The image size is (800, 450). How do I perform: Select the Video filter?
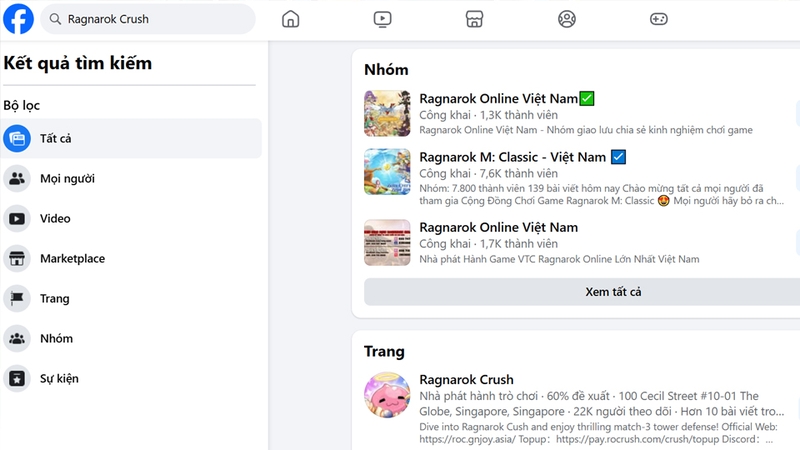coord(132,218)
